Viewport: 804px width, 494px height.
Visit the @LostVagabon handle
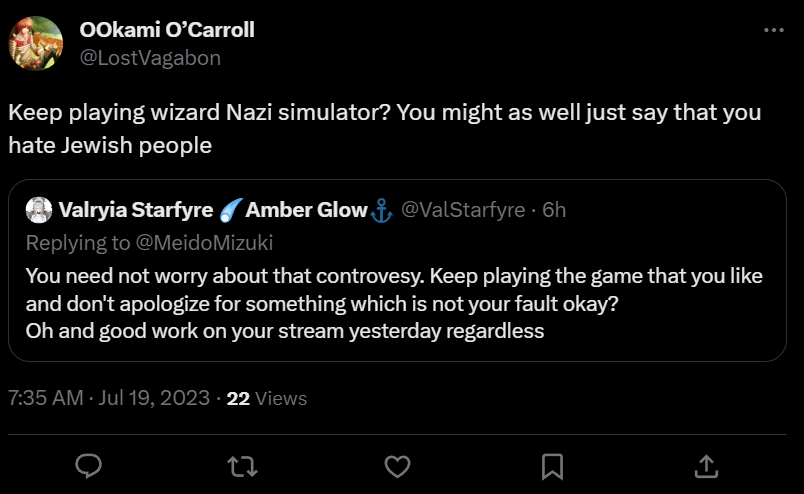click(x=150, y=58)
